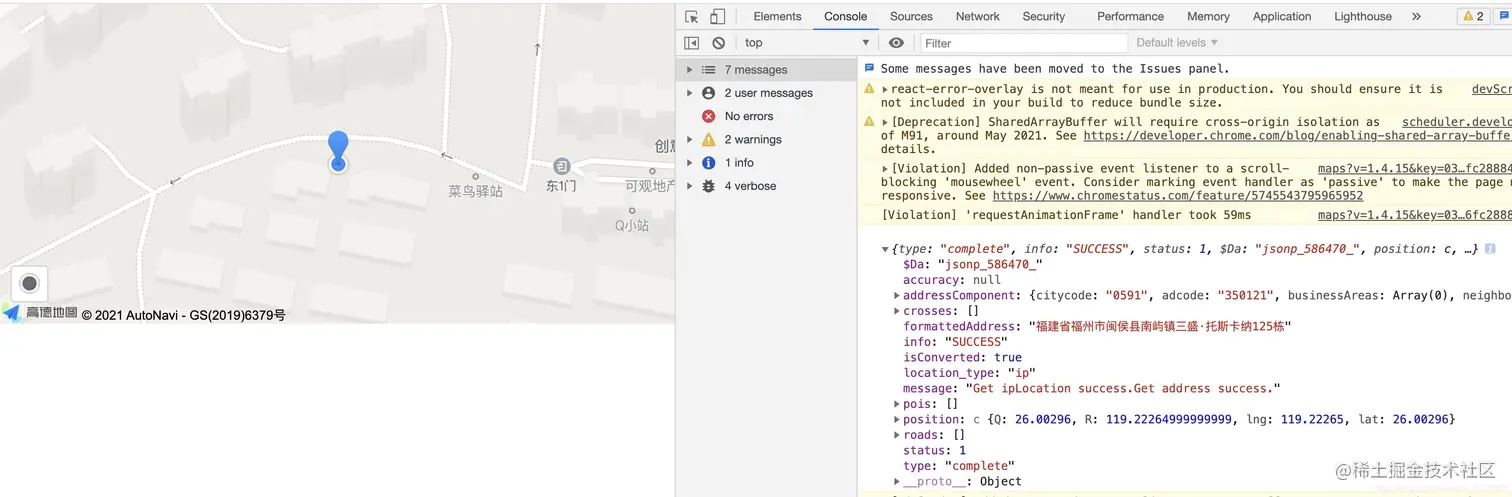
Task: Activate the inspect element picker icon
Action: (691, 16)
